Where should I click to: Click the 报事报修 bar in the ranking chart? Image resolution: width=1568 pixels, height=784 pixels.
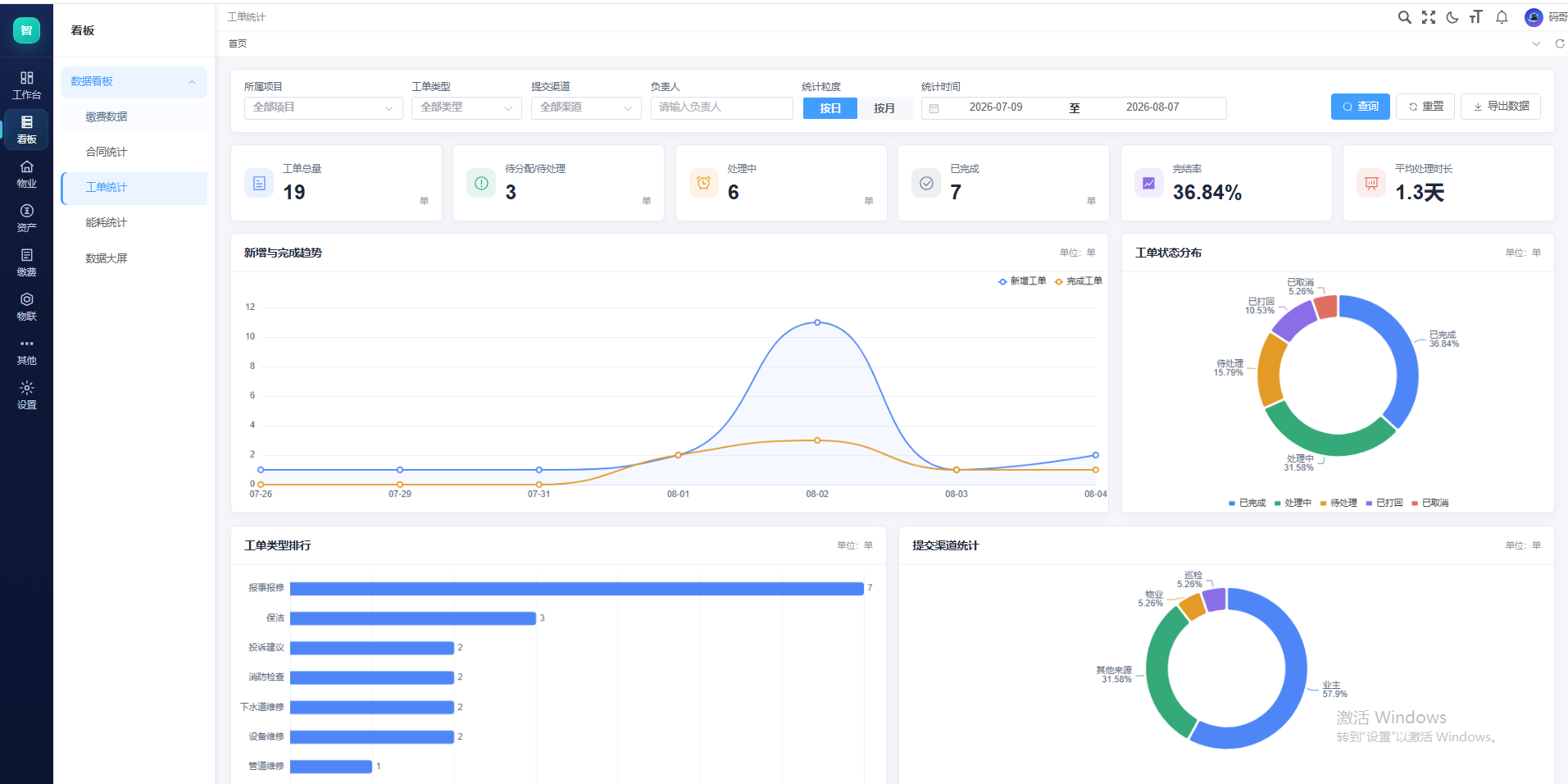coord(576,588)
